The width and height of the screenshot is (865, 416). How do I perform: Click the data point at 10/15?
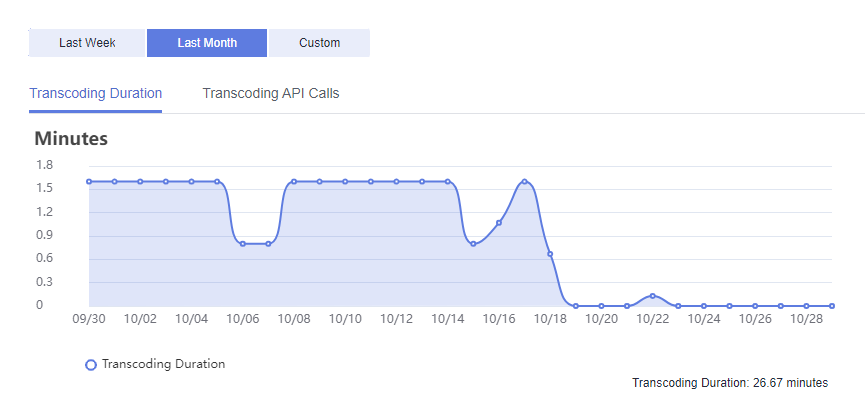(x=473, y=243)
